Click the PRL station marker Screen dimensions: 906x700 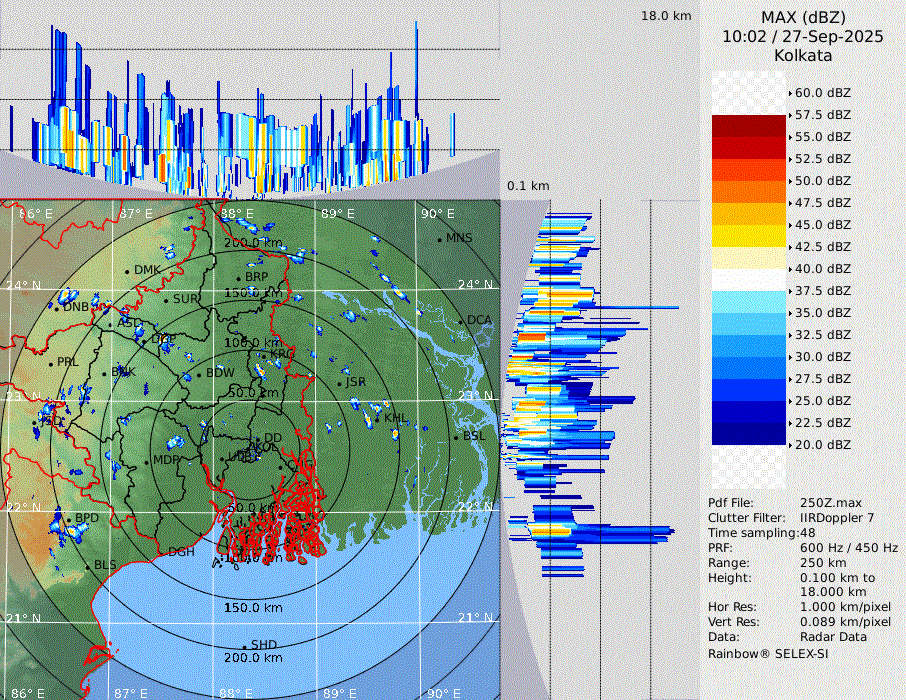(51, 363)
